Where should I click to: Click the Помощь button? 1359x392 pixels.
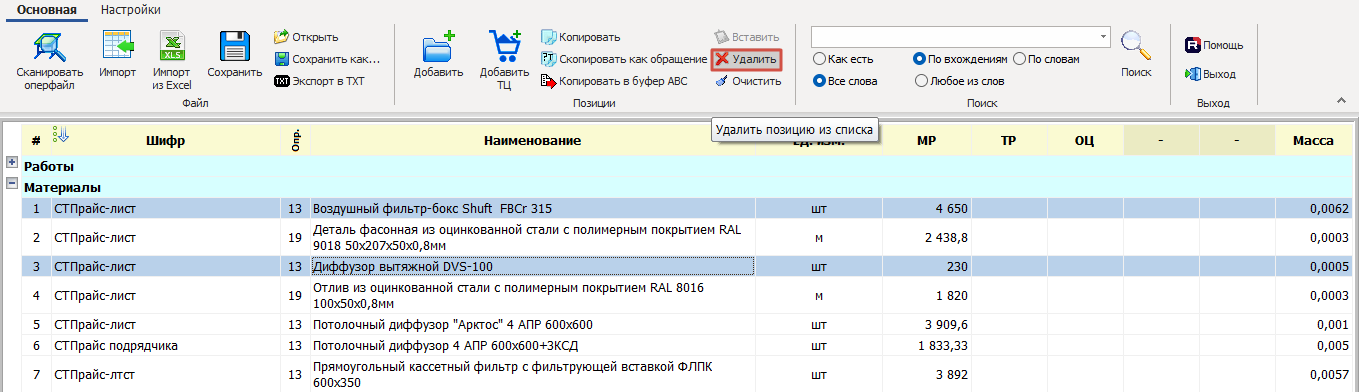(1214, 45)
